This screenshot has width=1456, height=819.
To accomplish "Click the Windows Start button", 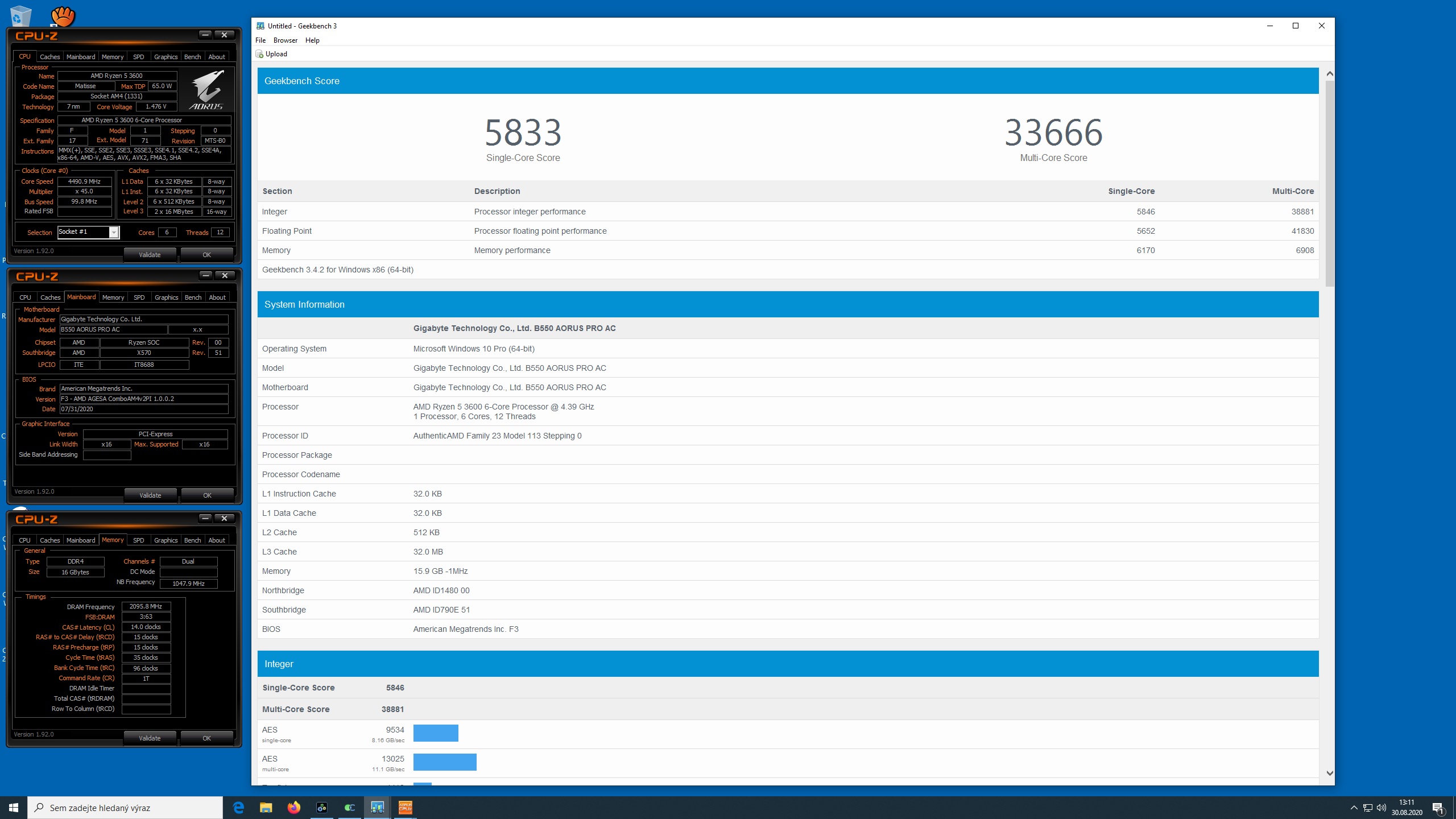I will coord(14,808).
